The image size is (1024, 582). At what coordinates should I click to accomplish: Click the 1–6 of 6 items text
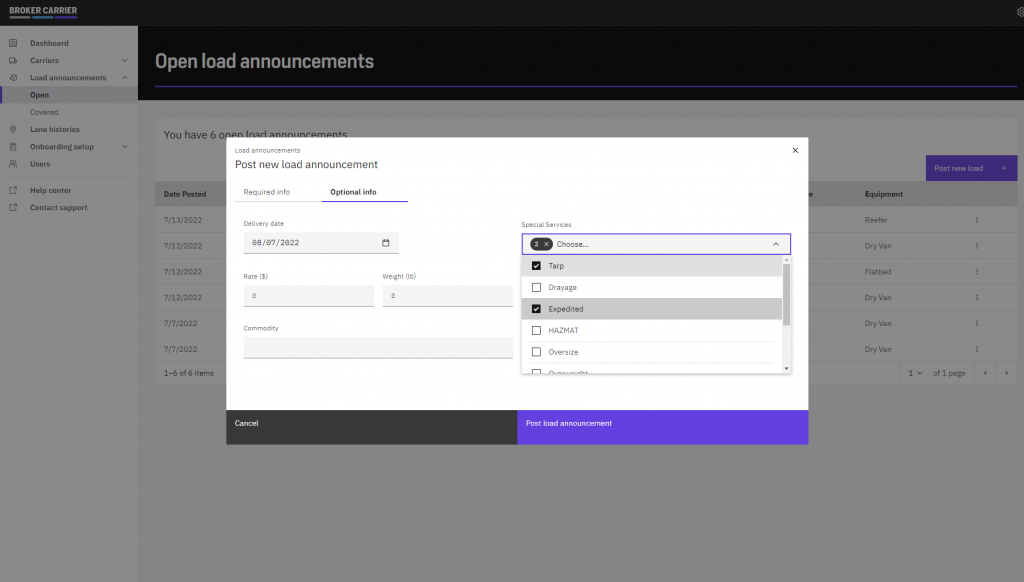coord(189,373)
